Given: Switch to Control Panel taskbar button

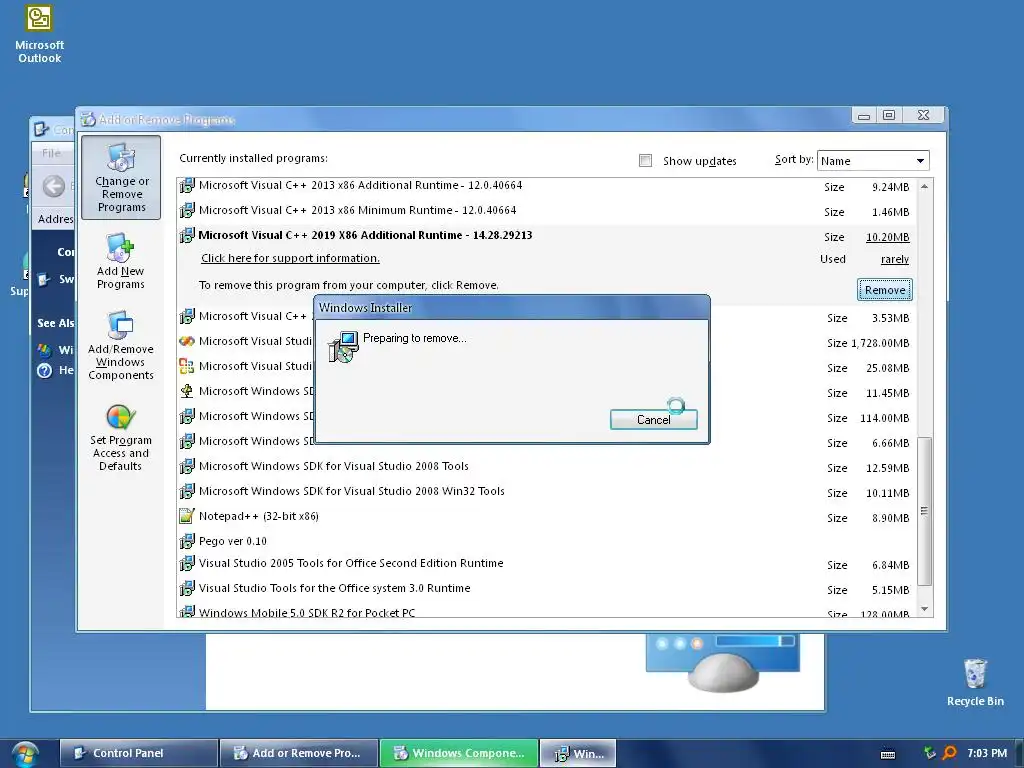Looking at the screenshot, I should coord(138,753).
